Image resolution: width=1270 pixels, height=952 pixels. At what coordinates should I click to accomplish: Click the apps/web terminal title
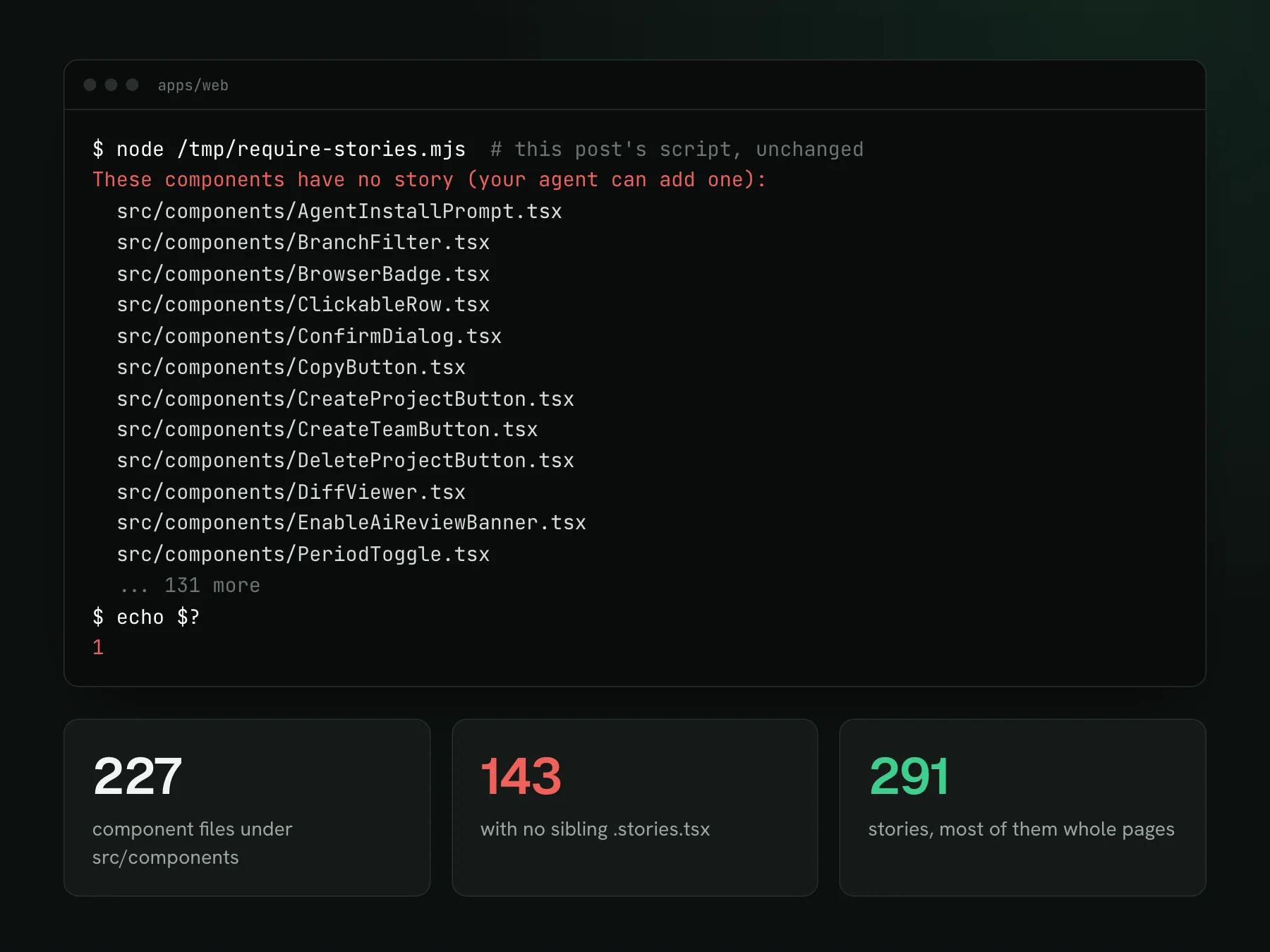(x=193, y=85)
